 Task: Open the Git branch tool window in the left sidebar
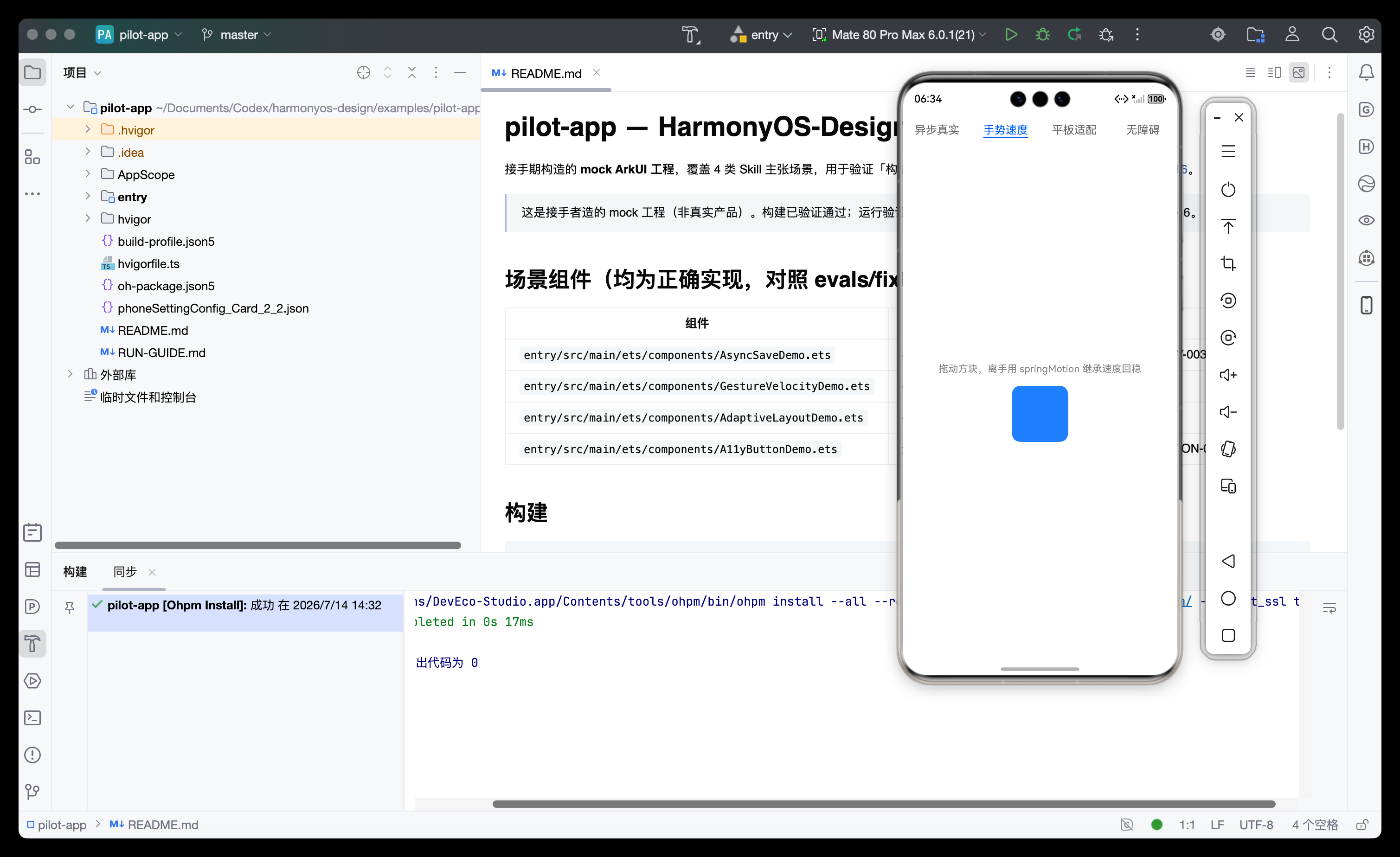32,792
